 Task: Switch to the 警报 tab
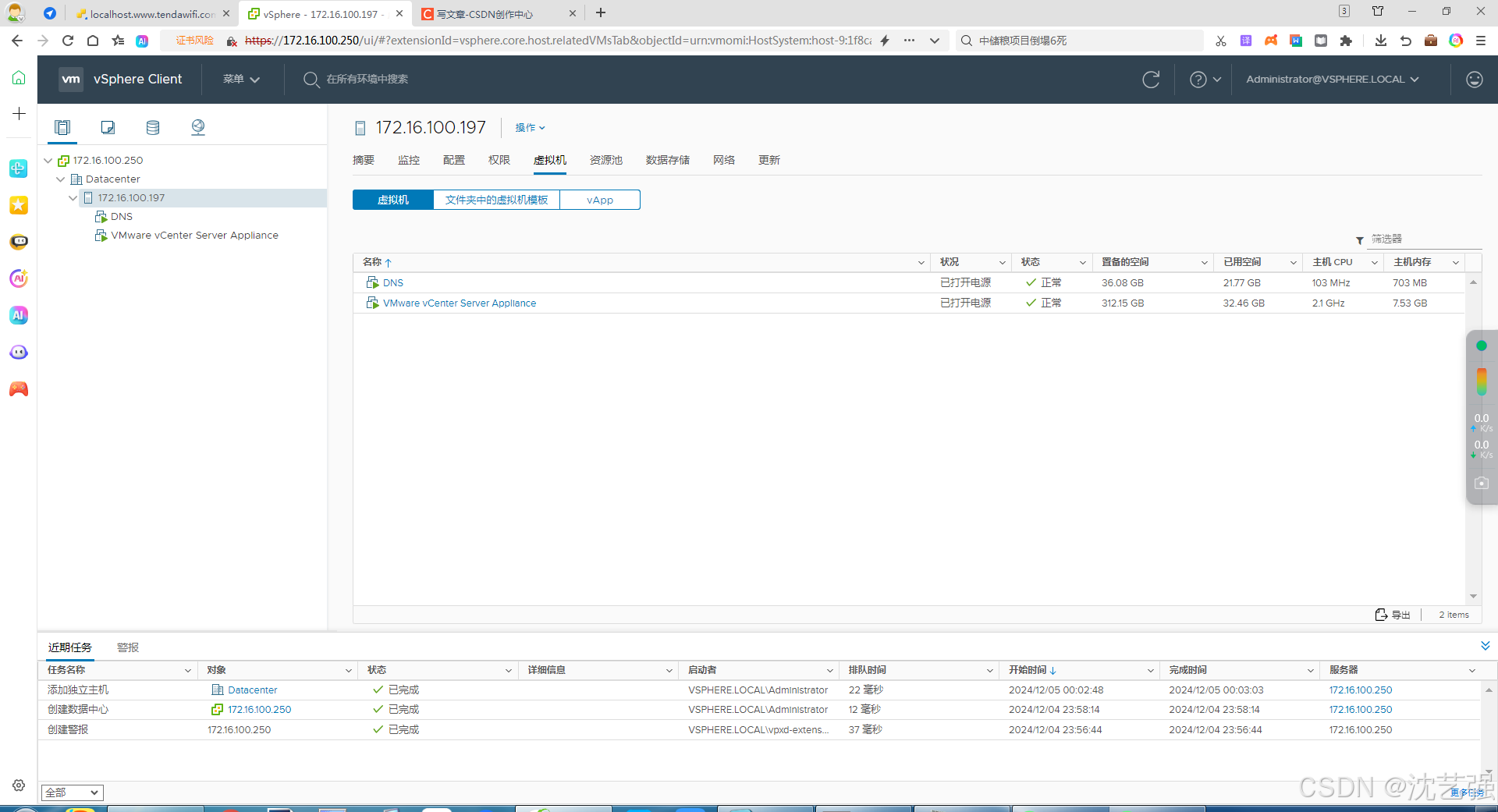click(128, 647)
